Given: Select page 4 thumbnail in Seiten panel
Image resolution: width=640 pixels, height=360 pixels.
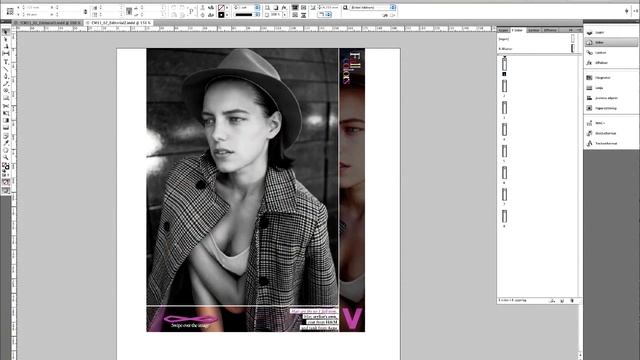Looking at the screenshot, I should pyautogui.click(x=504, y=129).
